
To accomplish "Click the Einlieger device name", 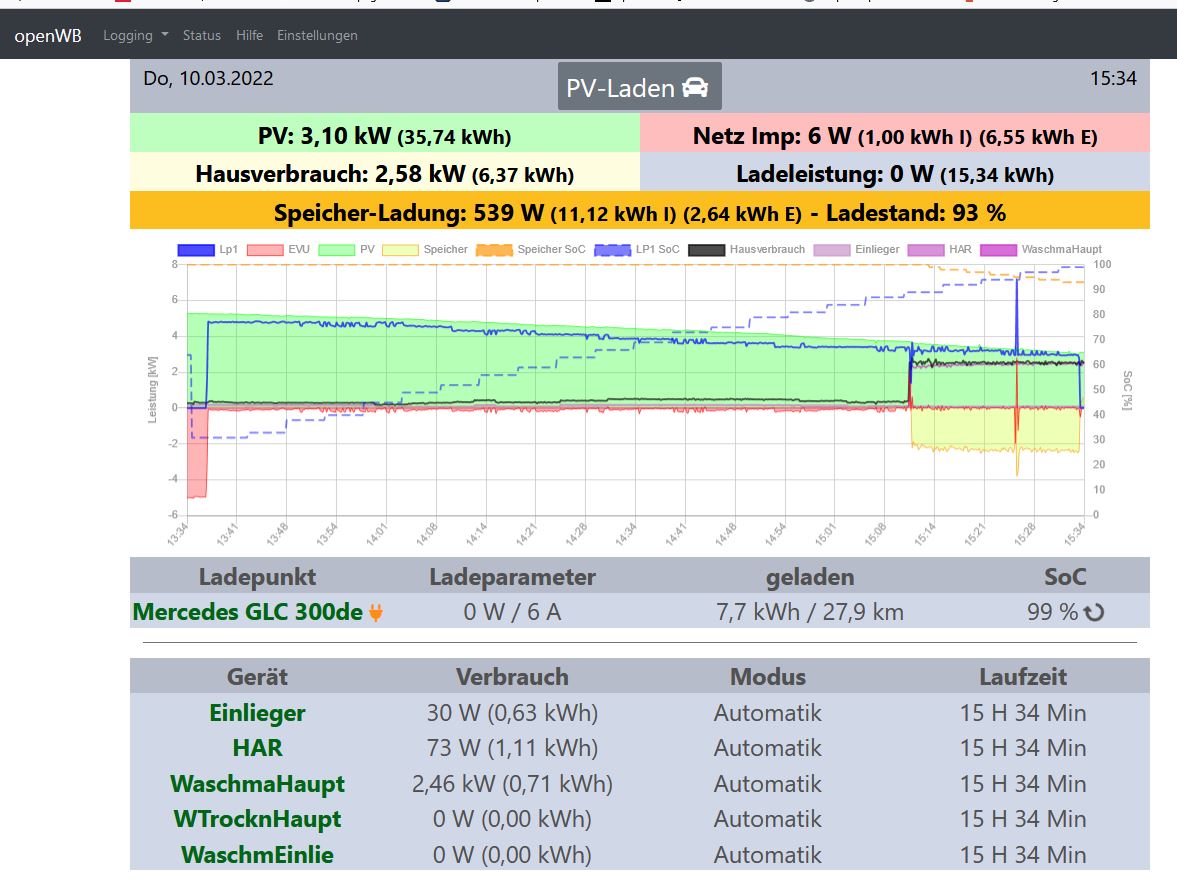I will tap(257, 713).
